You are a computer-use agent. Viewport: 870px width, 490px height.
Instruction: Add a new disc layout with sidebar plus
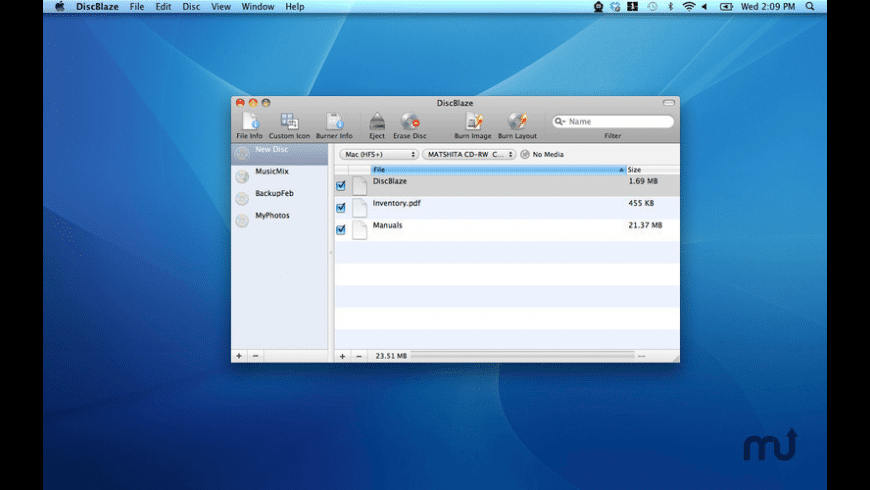(x=239, y=356)
